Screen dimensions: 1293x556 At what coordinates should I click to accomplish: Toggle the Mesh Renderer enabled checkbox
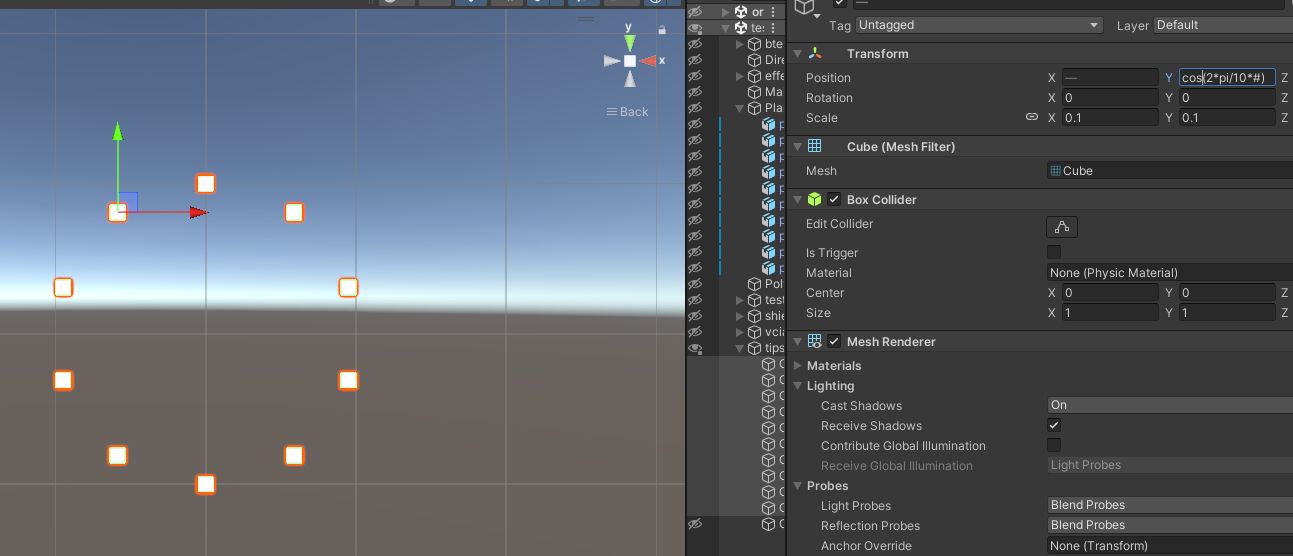point(834,342)
